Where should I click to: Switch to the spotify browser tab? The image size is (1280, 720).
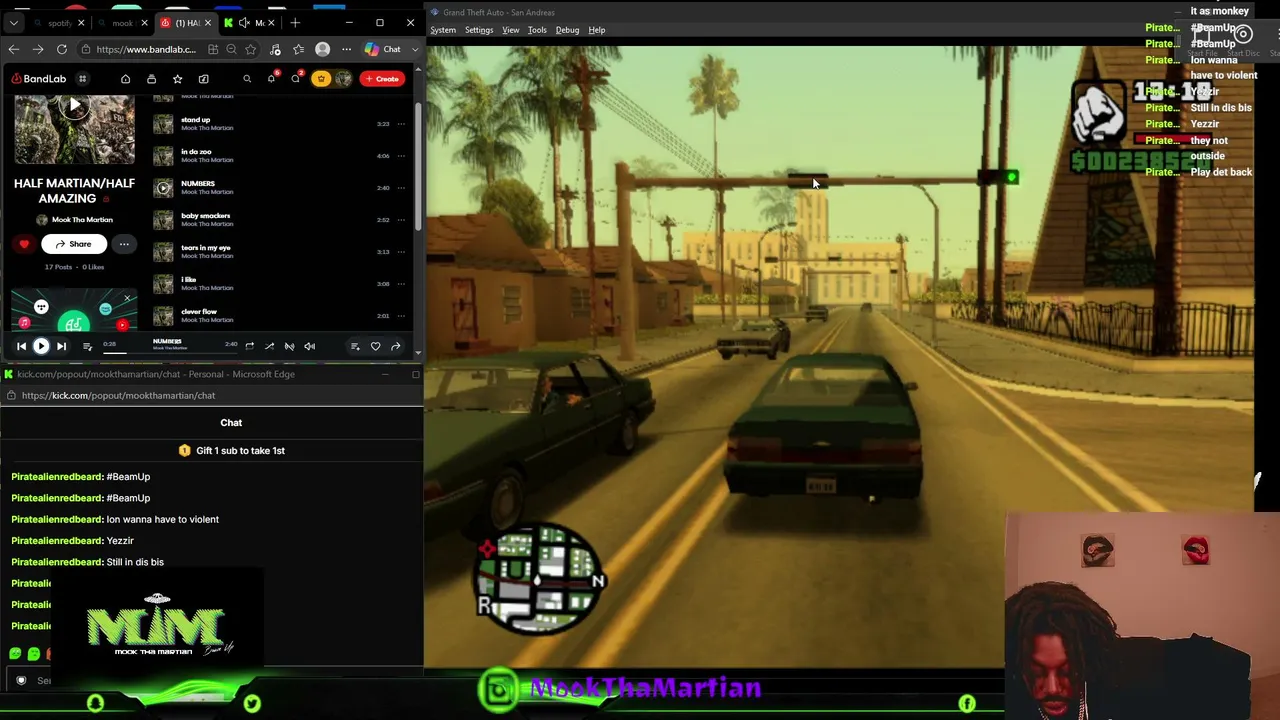tap(61, 23)
